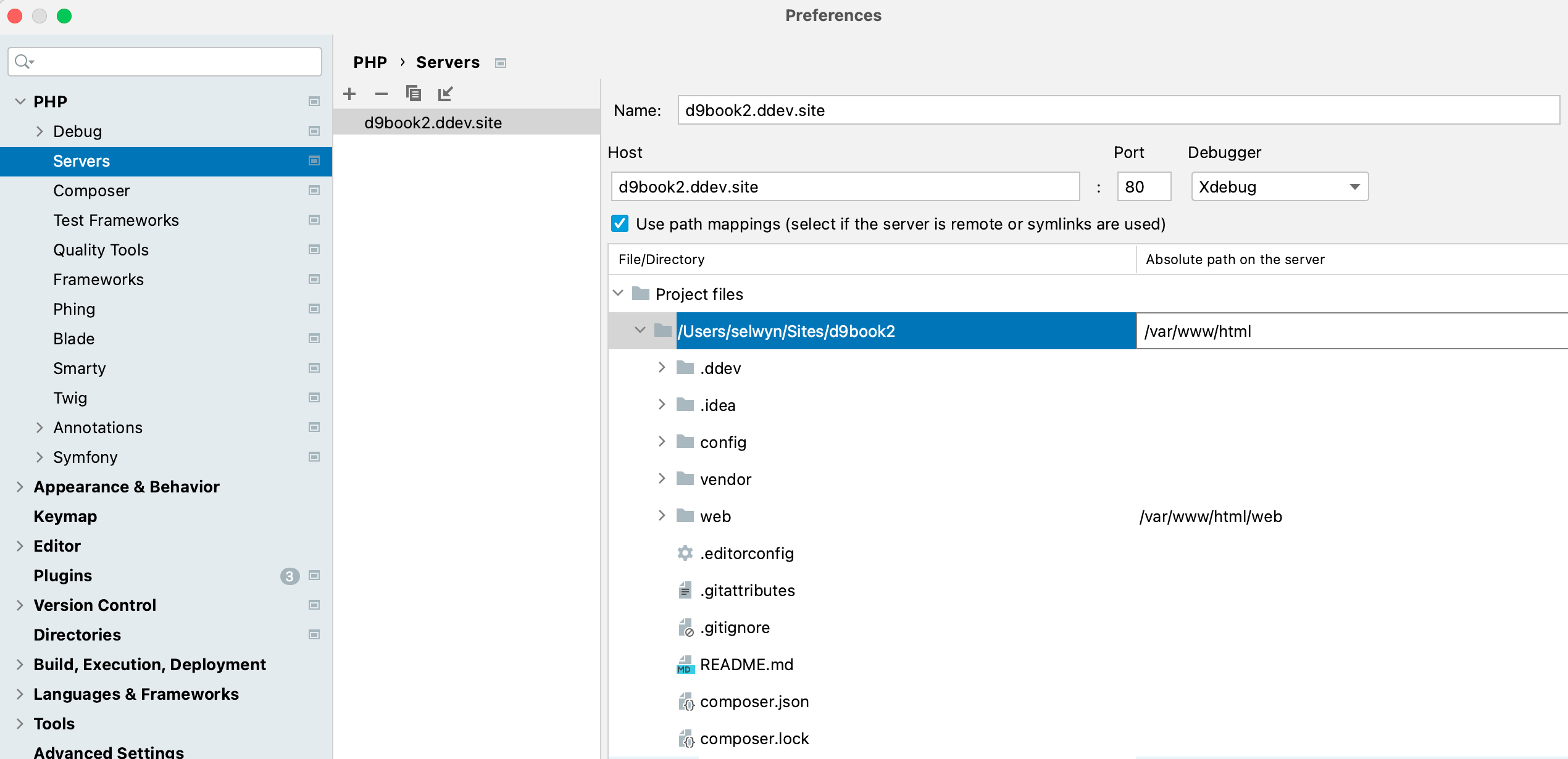Image resolution: width=1568 pixels, height=759 pixels.
Task: Click the .gitattributes file icon
Action: 685,591
